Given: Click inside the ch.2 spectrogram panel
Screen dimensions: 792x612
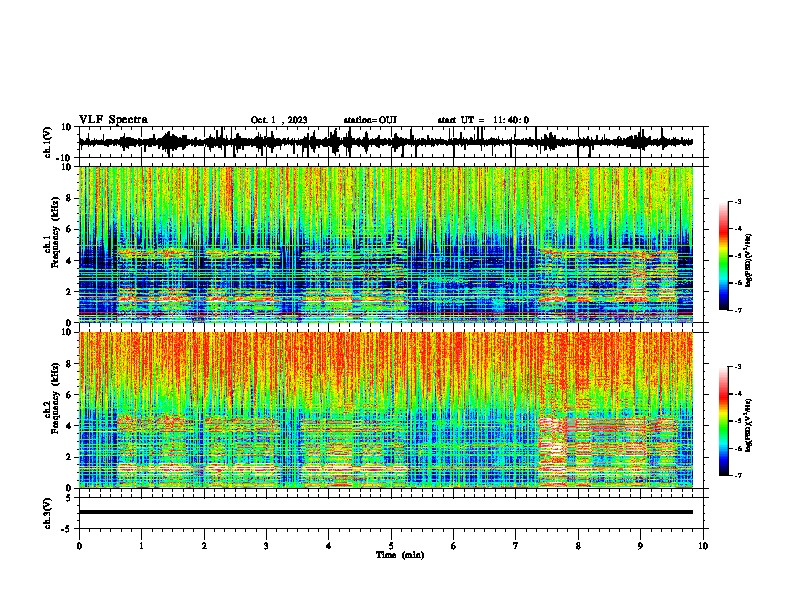Looking at the screenshot, I should pos(386,410).
